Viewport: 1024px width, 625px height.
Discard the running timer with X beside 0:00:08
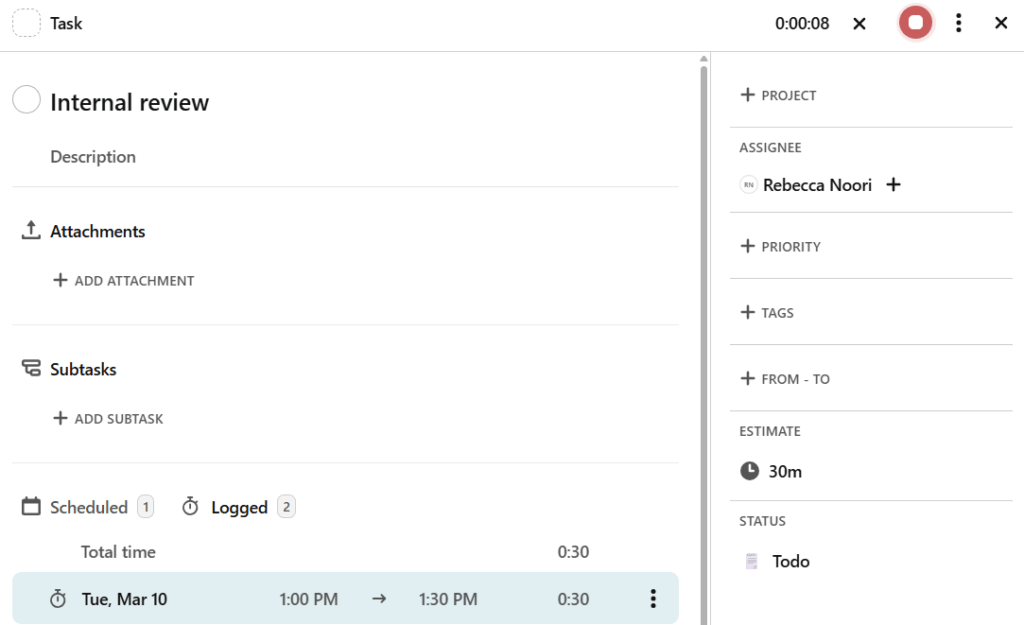pyautogui.click(x=859, y=23)
